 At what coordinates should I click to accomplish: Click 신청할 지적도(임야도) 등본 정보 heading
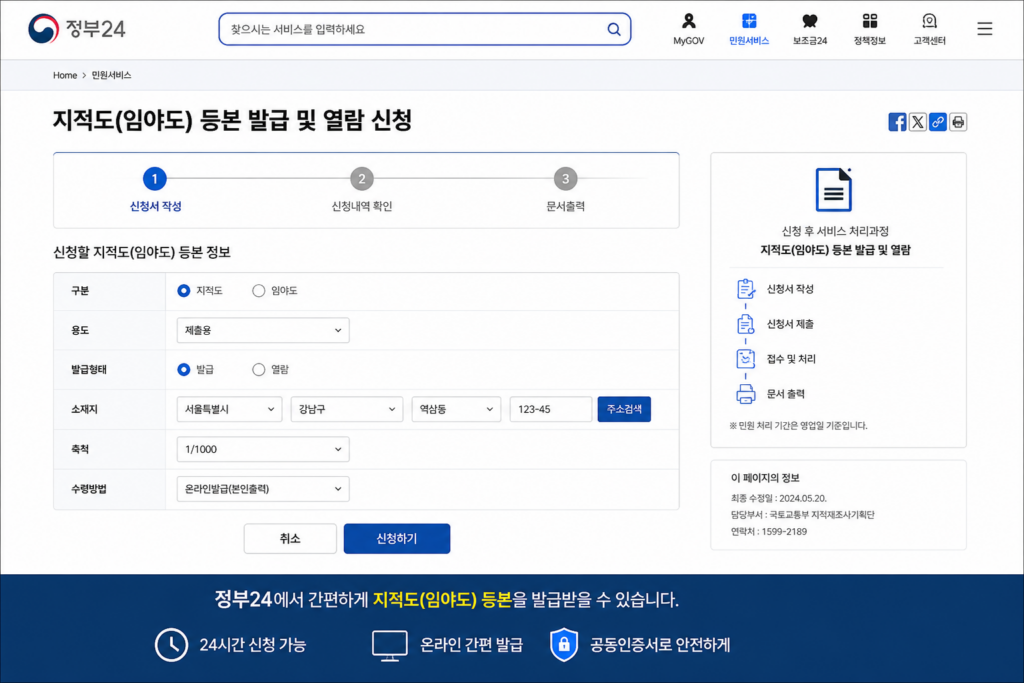[142, 253]
